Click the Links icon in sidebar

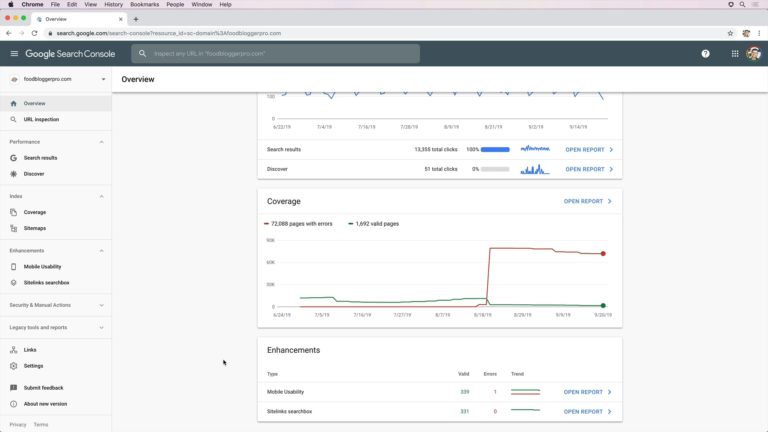click(x=13, y=350)
